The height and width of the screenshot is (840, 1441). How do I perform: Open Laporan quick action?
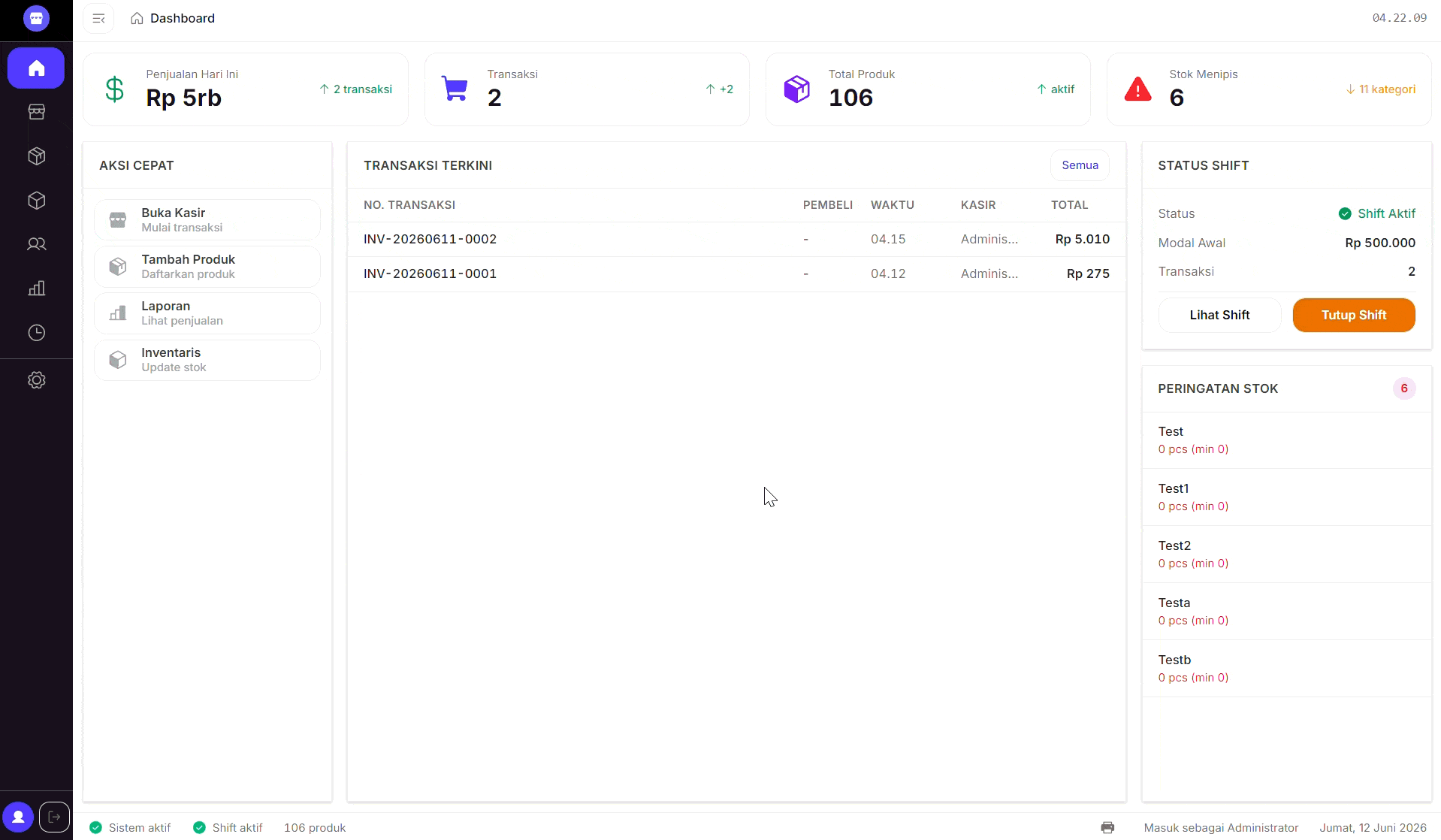tap(207, 313)
